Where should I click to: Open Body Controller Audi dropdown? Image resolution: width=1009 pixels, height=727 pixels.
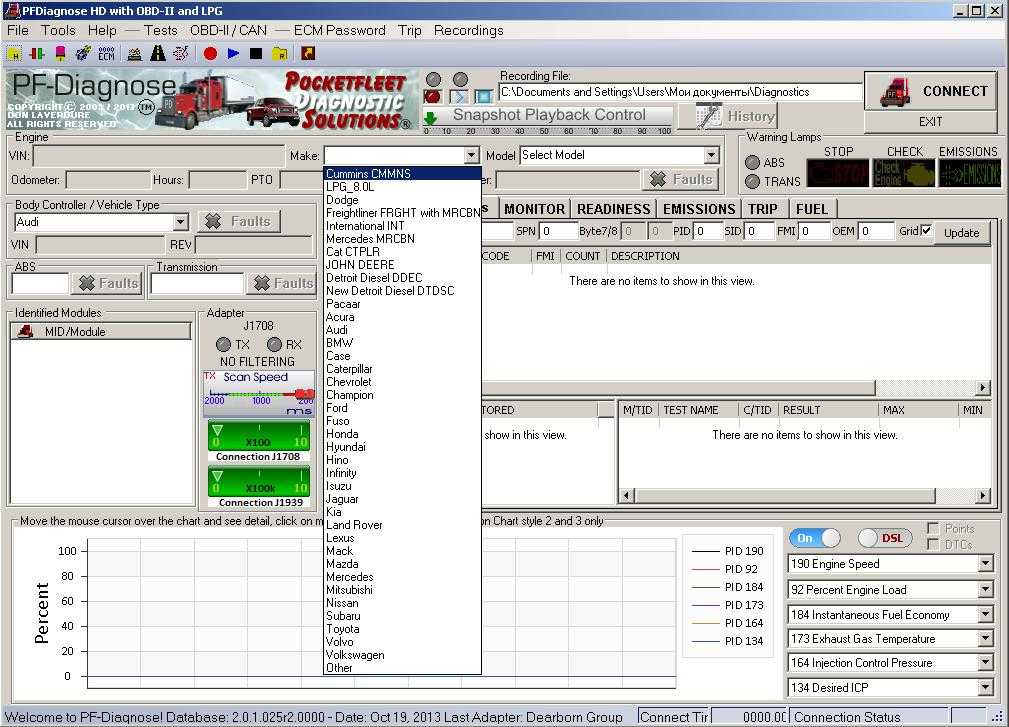[181, 222]
